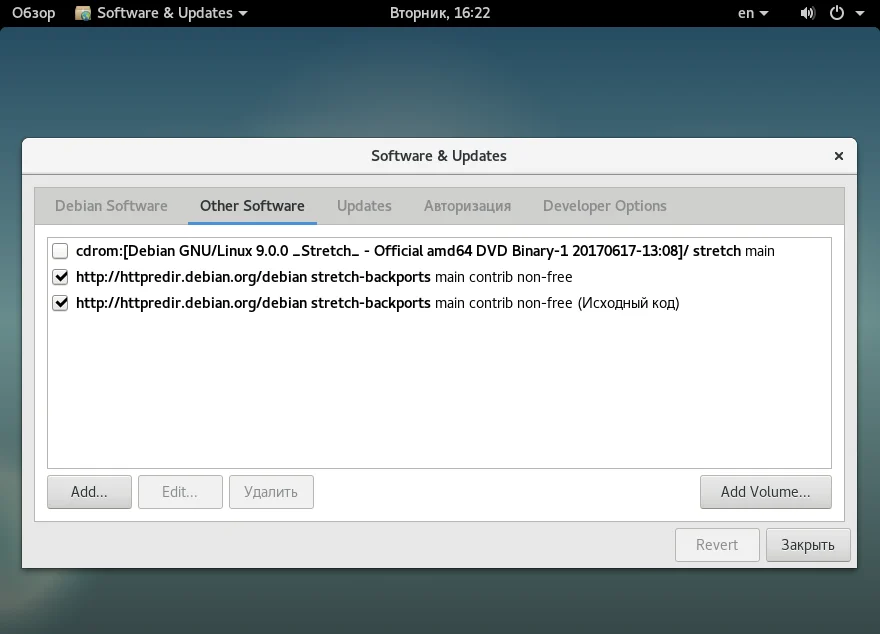Expand the Software & Updates app menu arrow
Screen dimensions: 880x634
click(x=243, y=13)
